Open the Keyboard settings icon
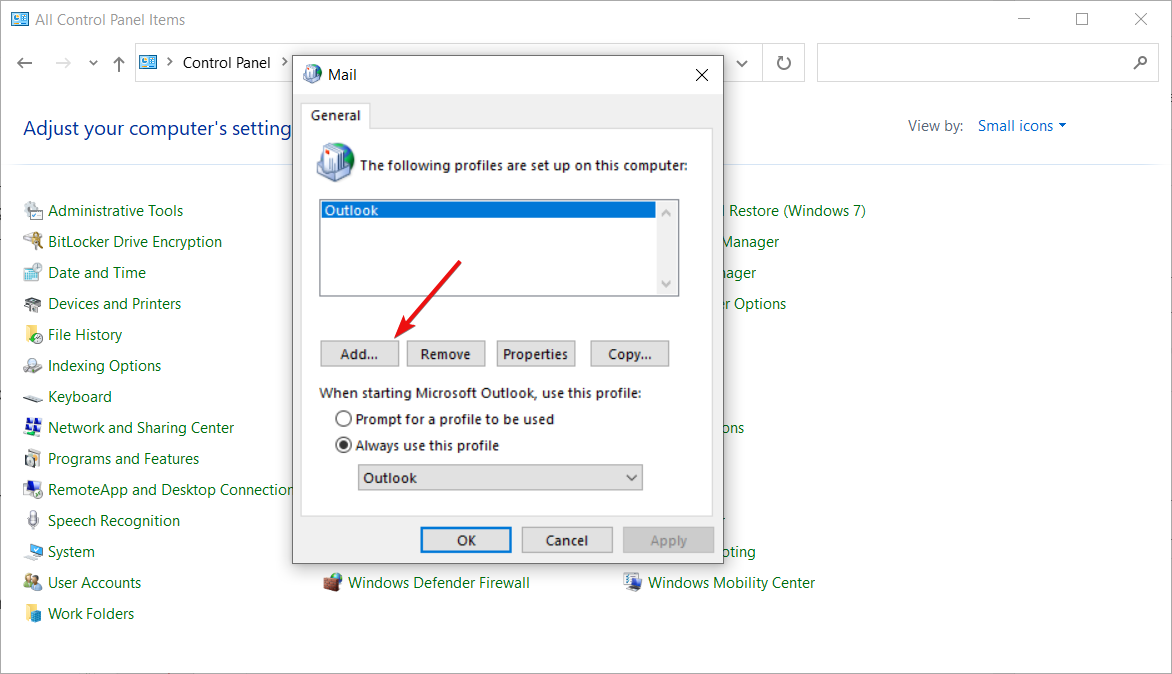Image resolution: width=1172 pixels, height=674 pixels. (x=33, y=397)
